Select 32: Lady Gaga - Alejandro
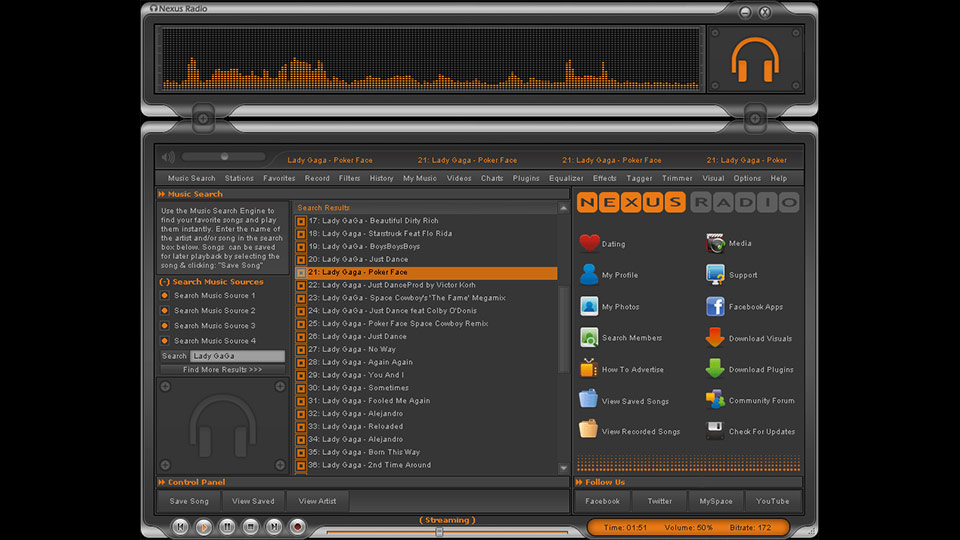 426,413
